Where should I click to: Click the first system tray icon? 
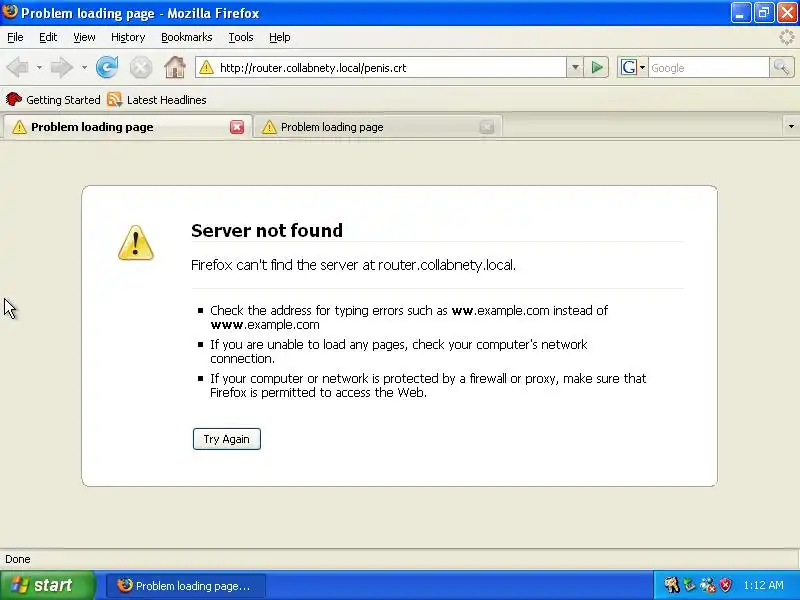(x=671, y=585)
